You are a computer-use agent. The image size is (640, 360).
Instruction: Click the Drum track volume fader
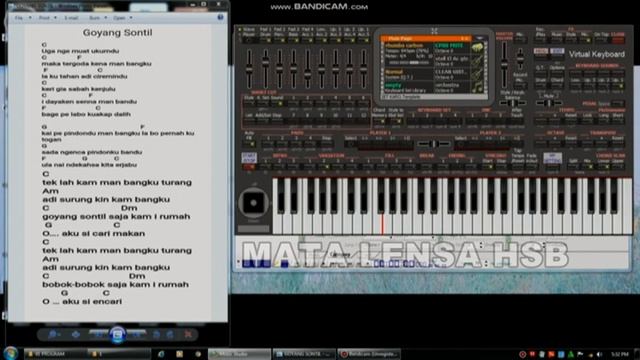tap(265, 61)
